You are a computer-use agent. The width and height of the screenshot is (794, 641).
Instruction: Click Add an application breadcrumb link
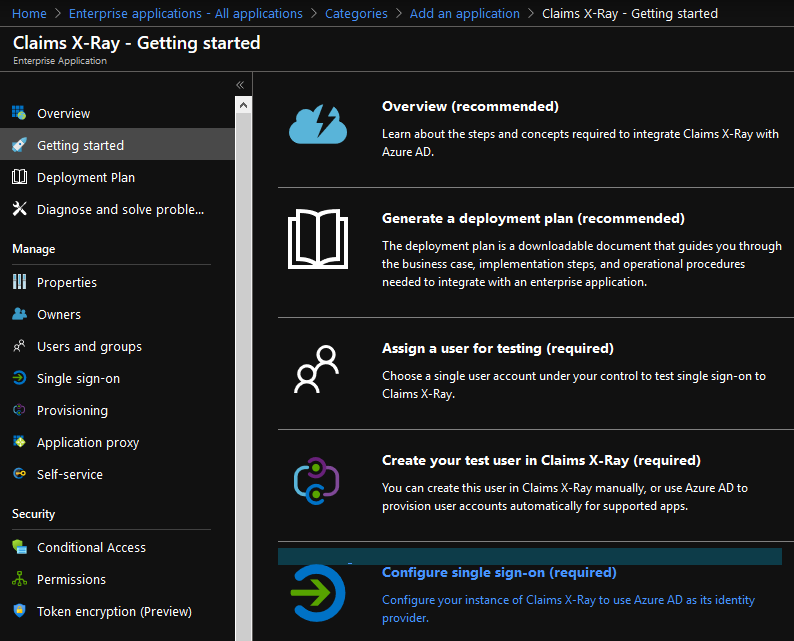click(x=465, y=13)
